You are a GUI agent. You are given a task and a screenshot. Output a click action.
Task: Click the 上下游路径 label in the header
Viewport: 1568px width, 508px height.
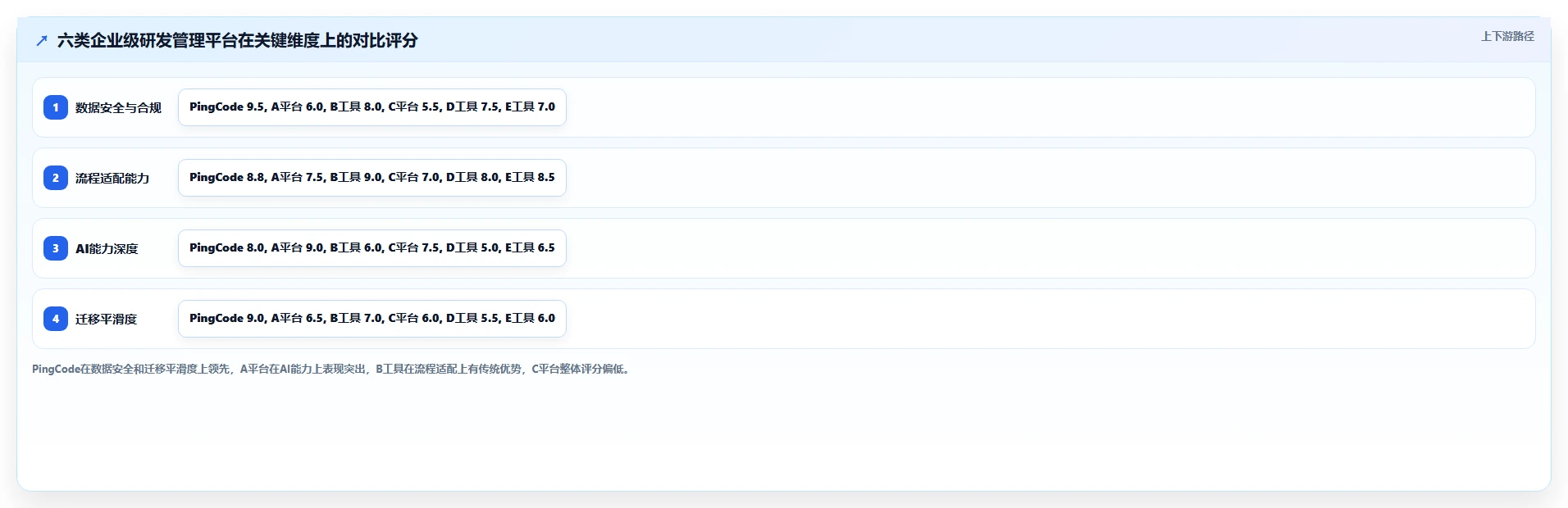pos(1507,36)
